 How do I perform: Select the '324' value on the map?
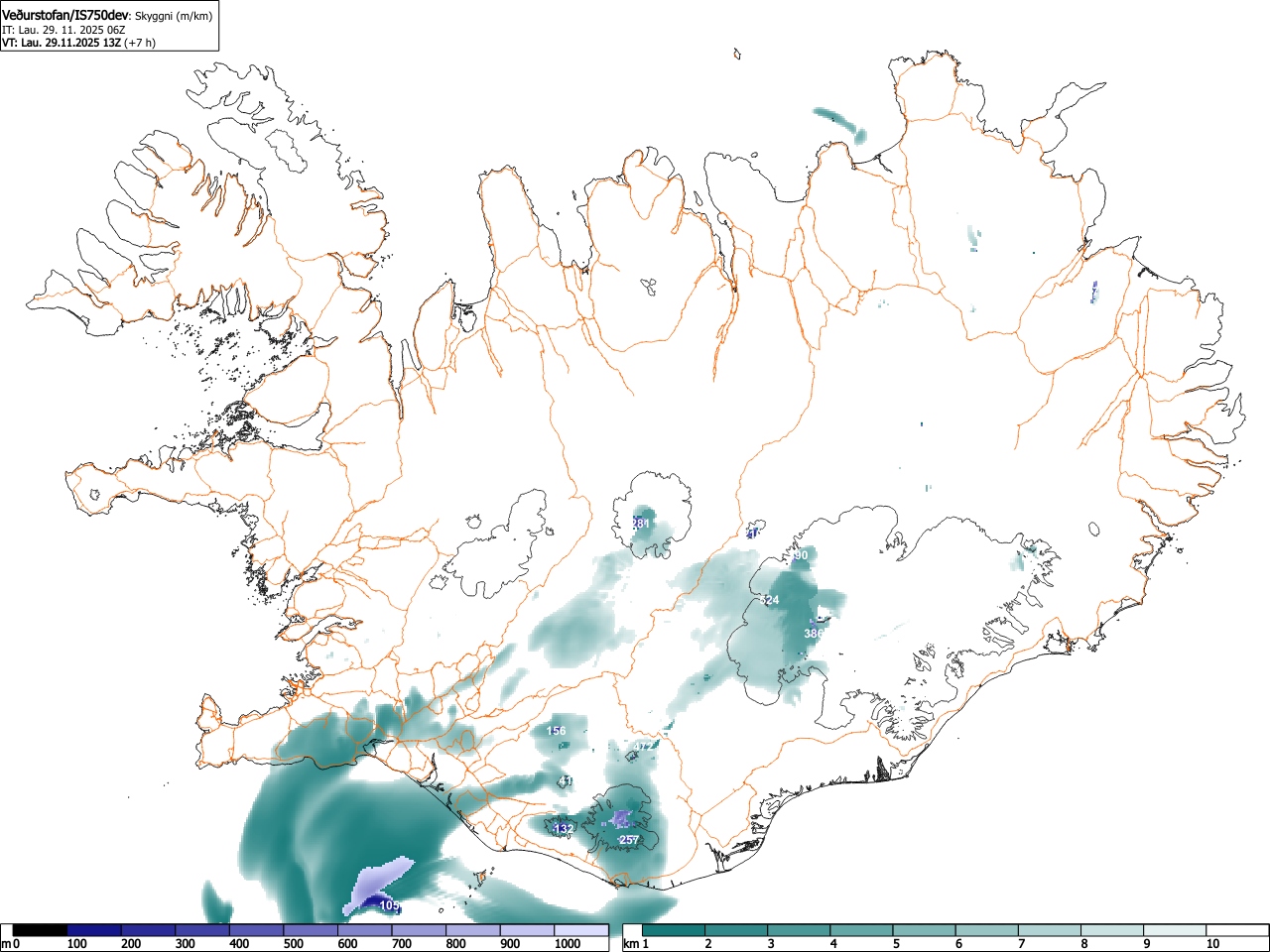[770, 601]
